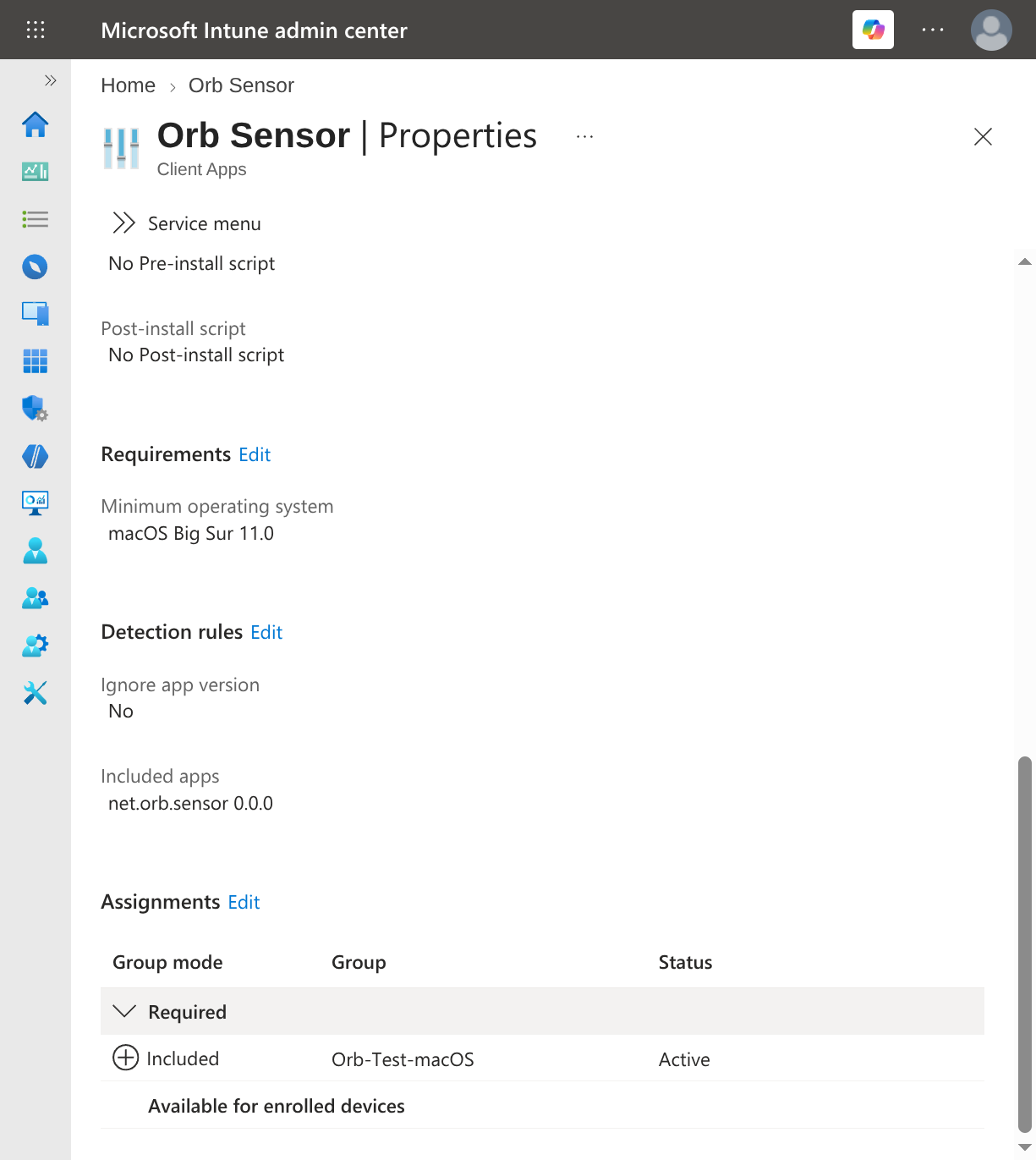The image size is (1036, 1160).
Task: Click the scrollbar down arrow
Action: point(1025,1147)
